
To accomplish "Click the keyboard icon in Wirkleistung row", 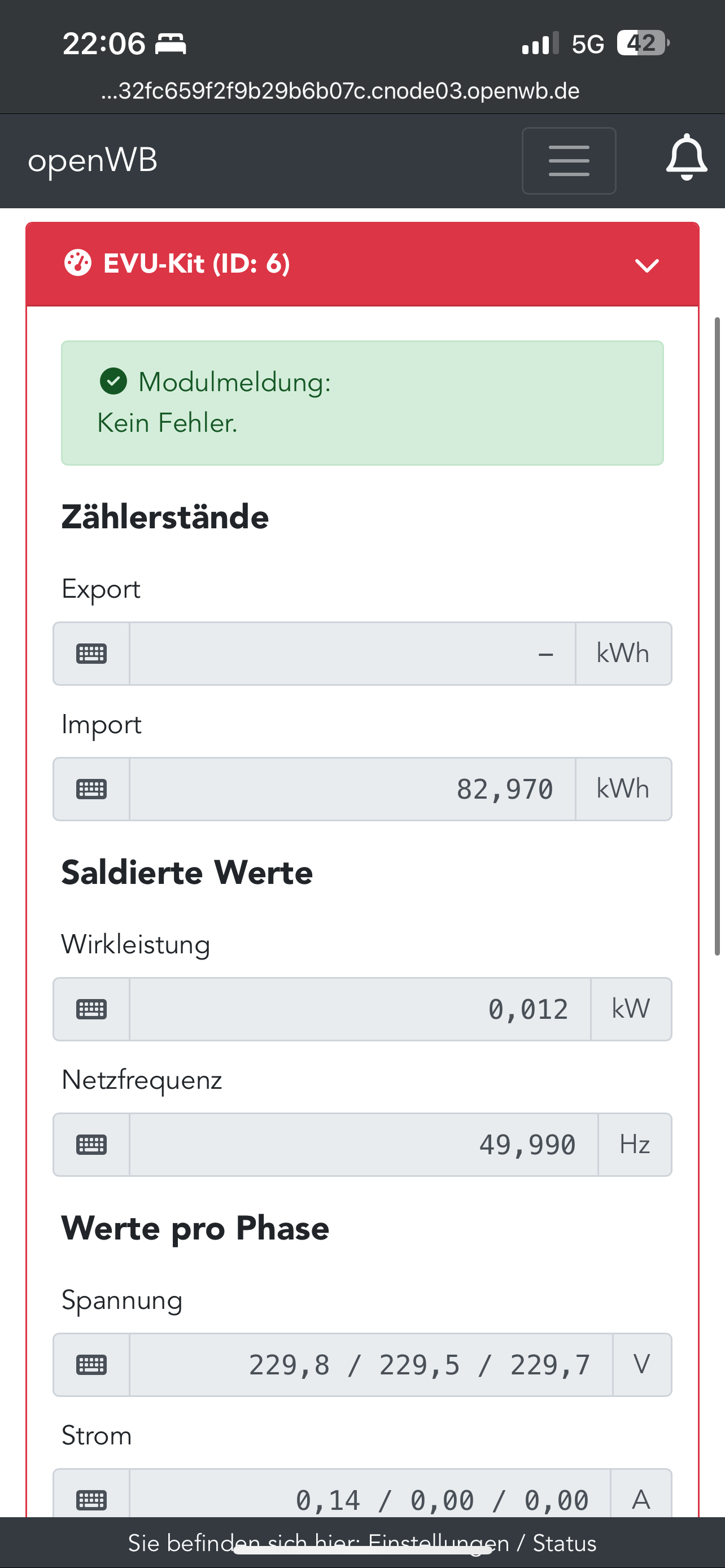I will pos(91,1010).
